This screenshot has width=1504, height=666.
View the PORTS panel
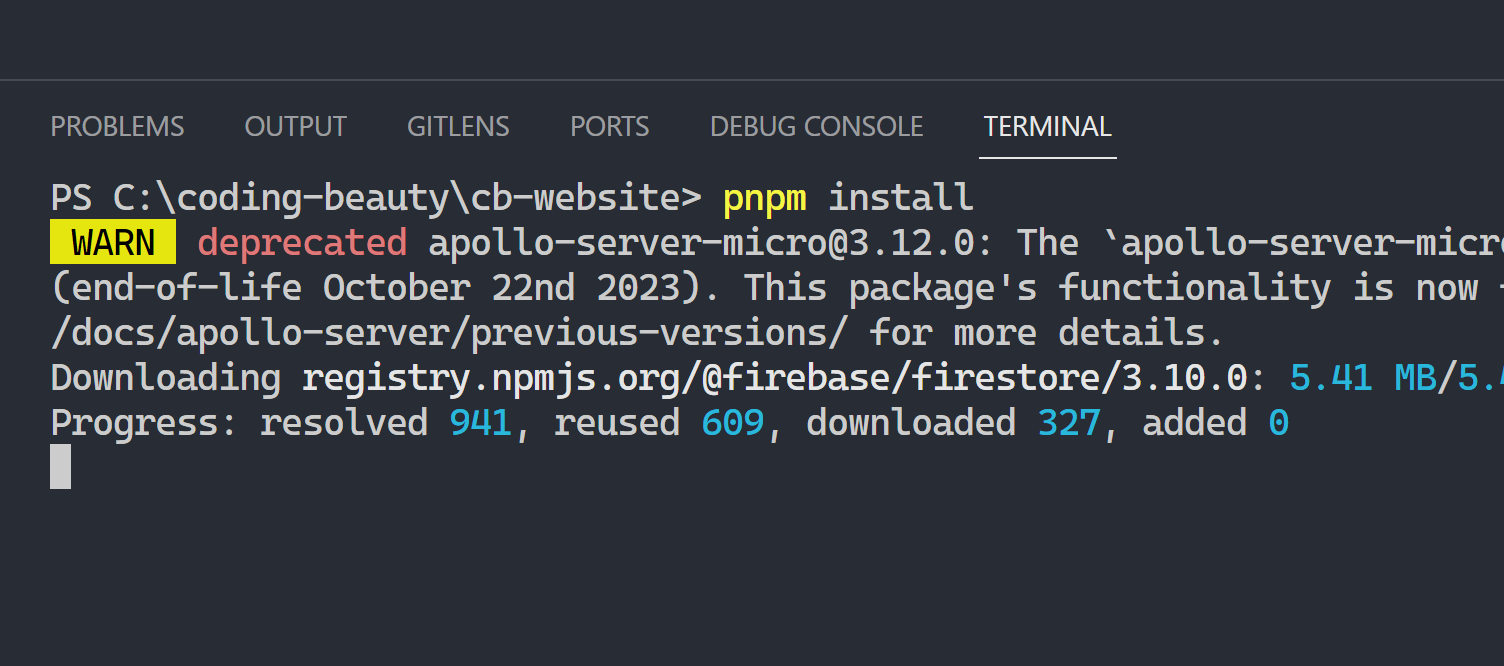(x=609, y=126)
